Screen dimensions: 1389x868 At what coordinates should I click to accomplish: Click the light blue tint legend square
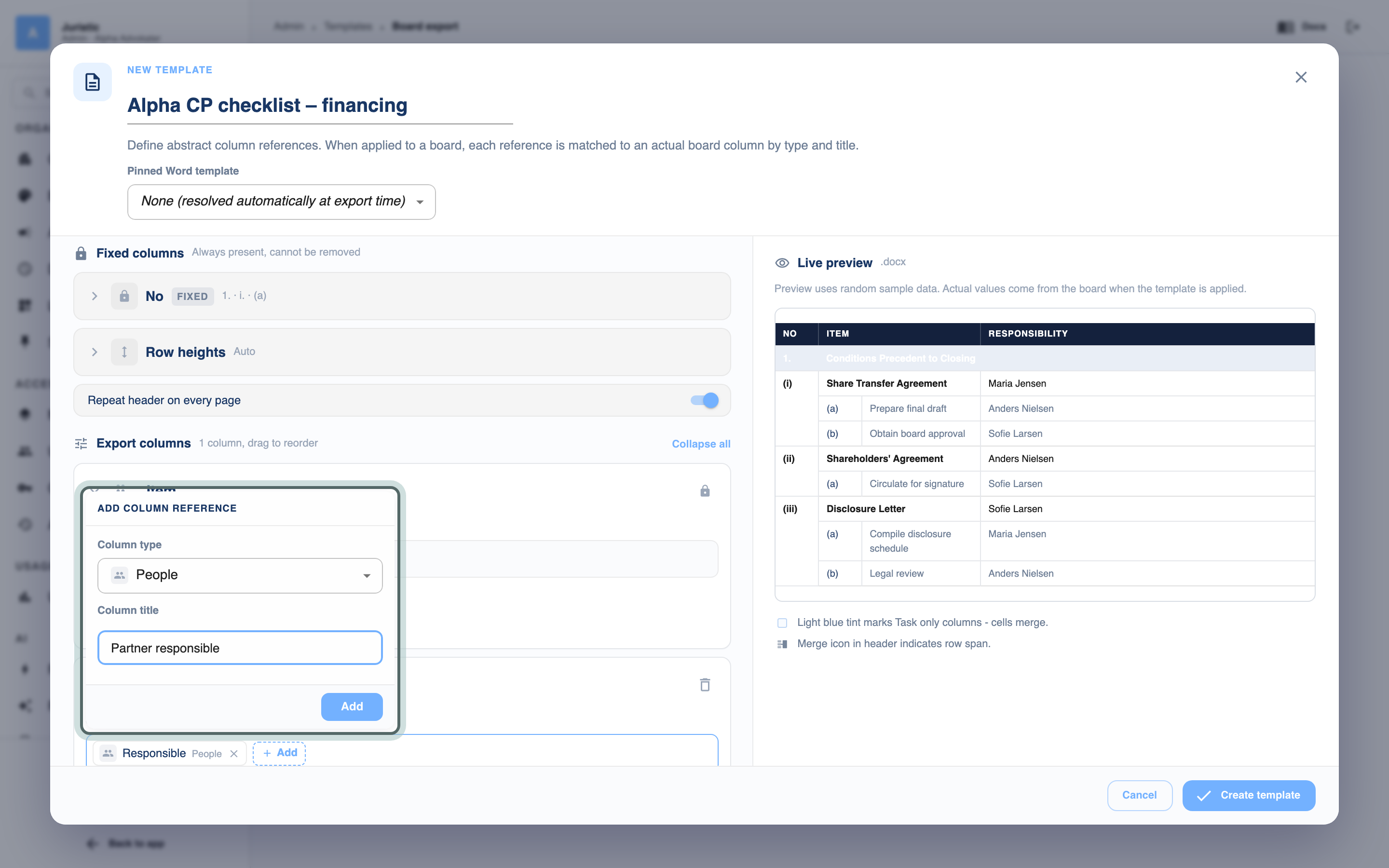pyautogui.click(x=782, y=623)
